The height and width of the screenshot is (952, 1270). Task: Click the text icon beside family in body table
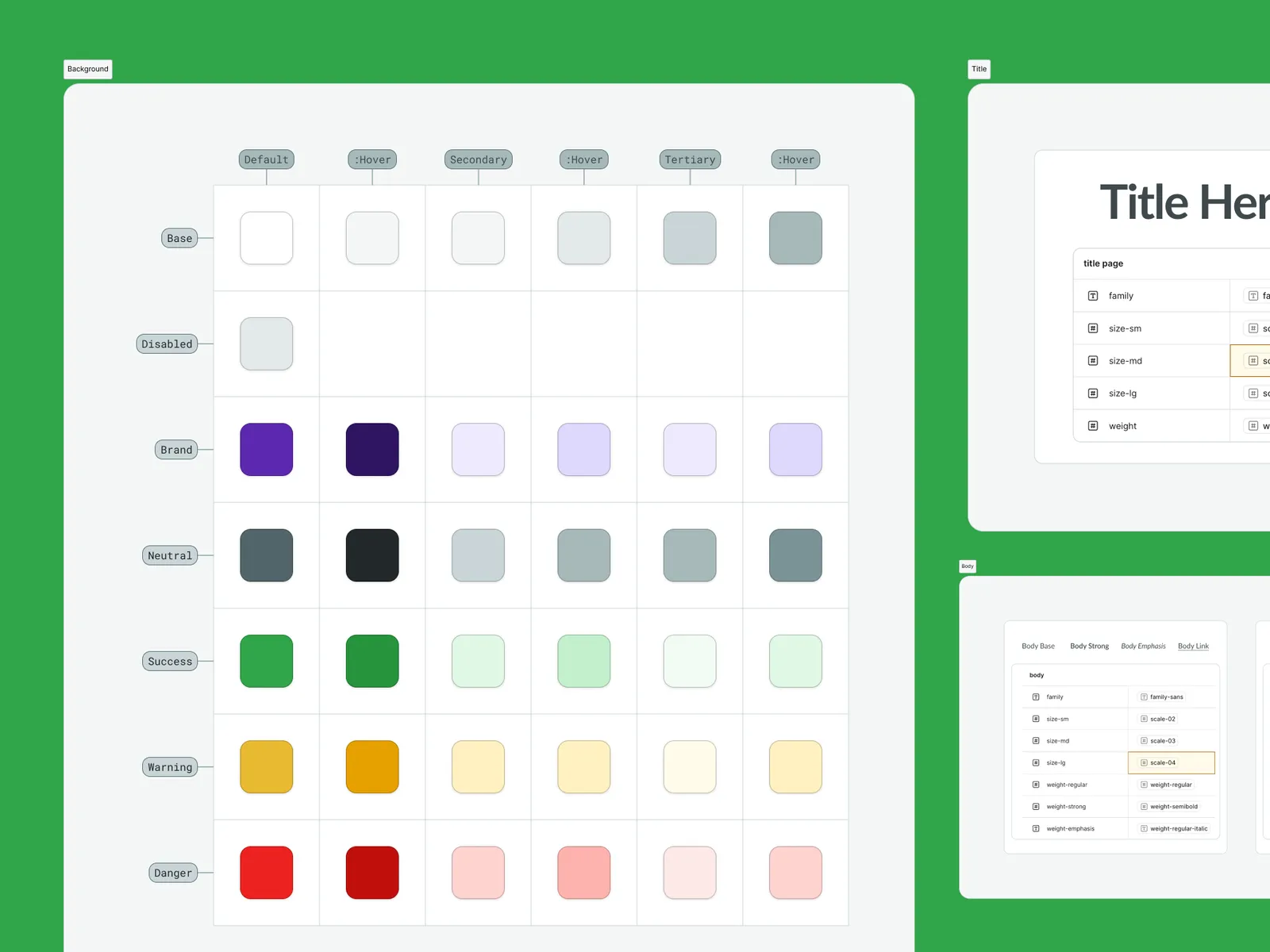(1036, 697)
